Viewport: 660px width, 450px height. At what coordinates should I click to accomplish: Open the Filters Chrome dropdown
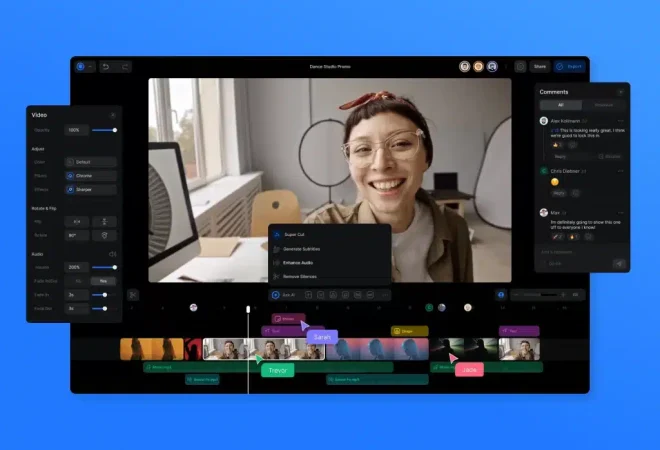[x=91, y=176]
